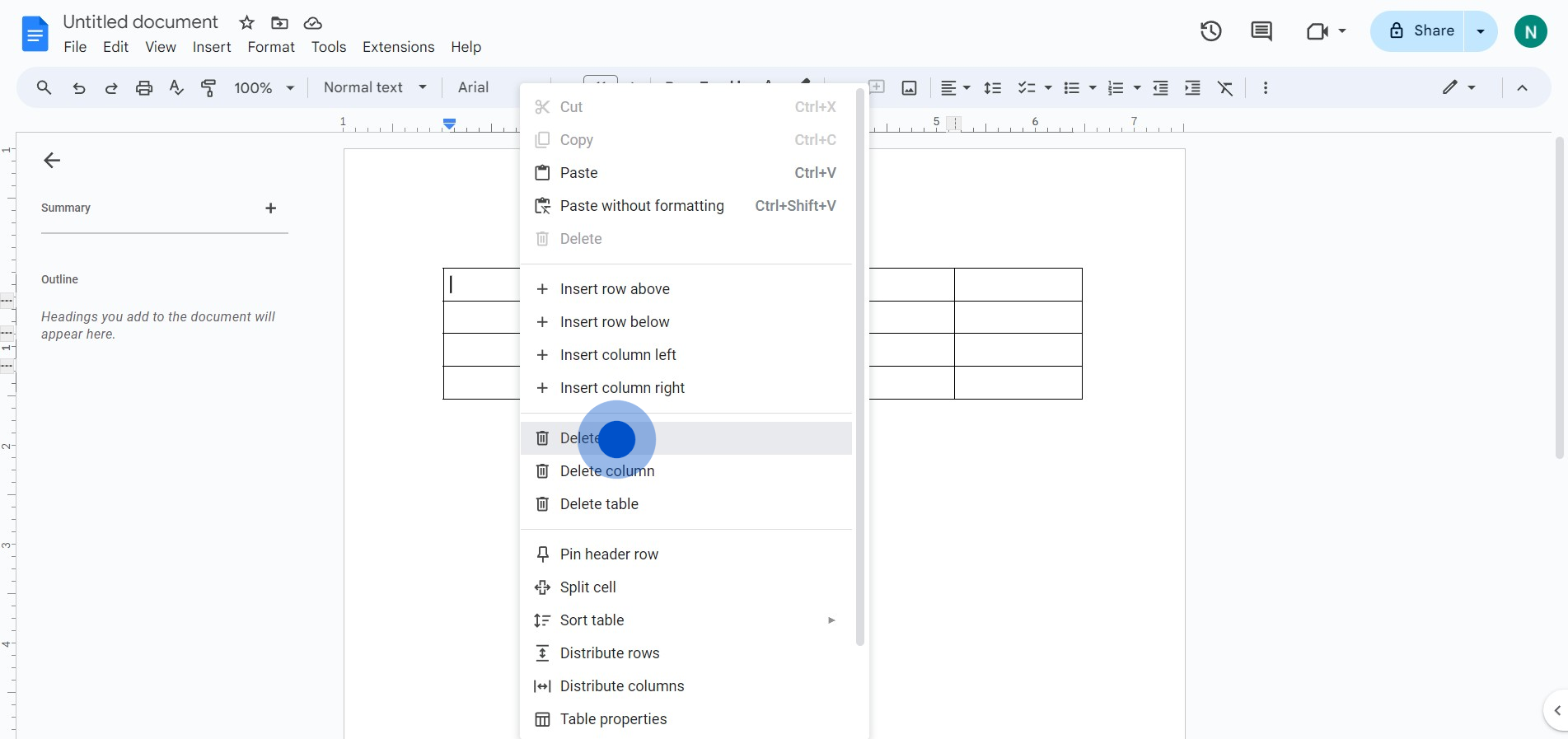Print the document with printer icon
The width and height of the screenshot is (1568, 739).
[x=144, y=88]
